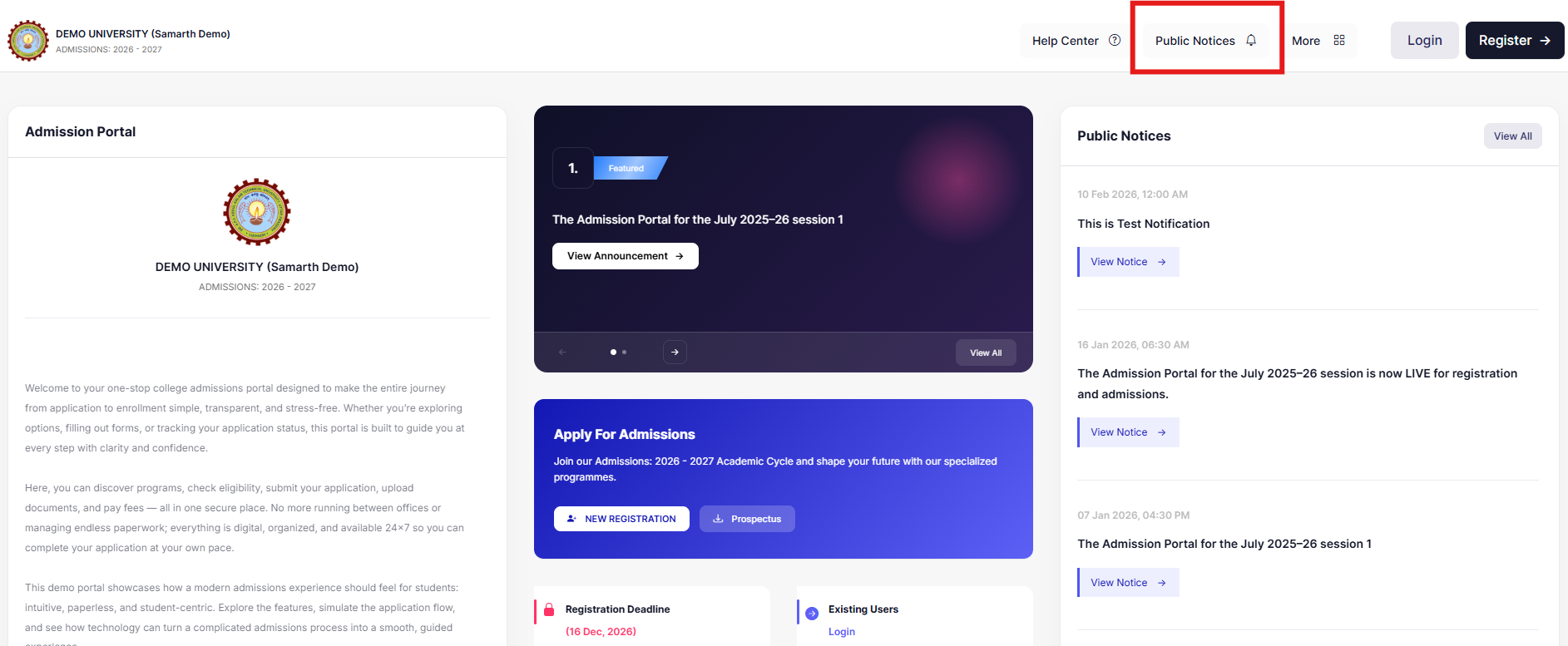Select the first carousel dot indicator
The height and width of the screenshot is (646, 1568).
(x=613, y=352)
